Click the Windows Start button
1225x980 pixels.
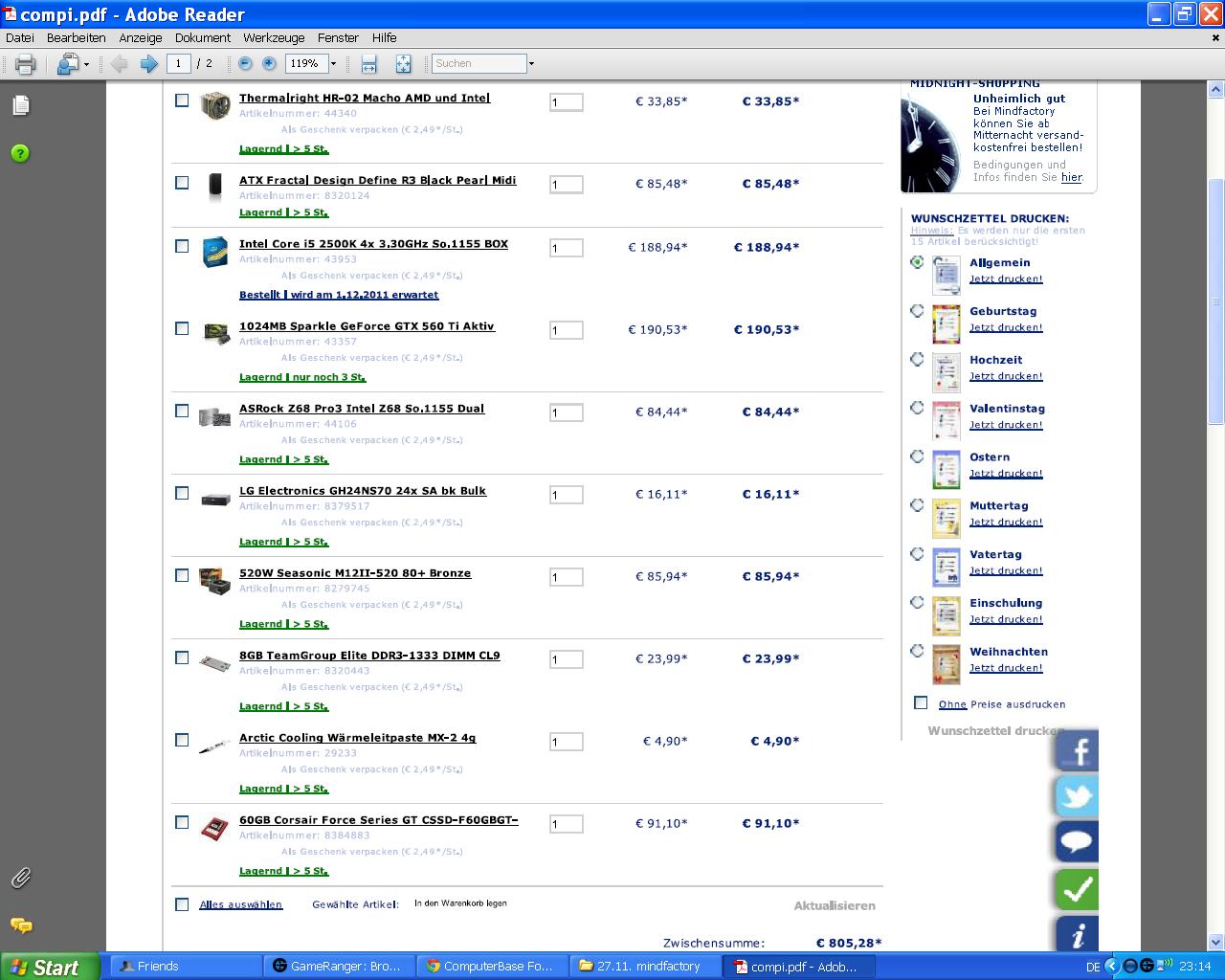click(x=50, y=967)
